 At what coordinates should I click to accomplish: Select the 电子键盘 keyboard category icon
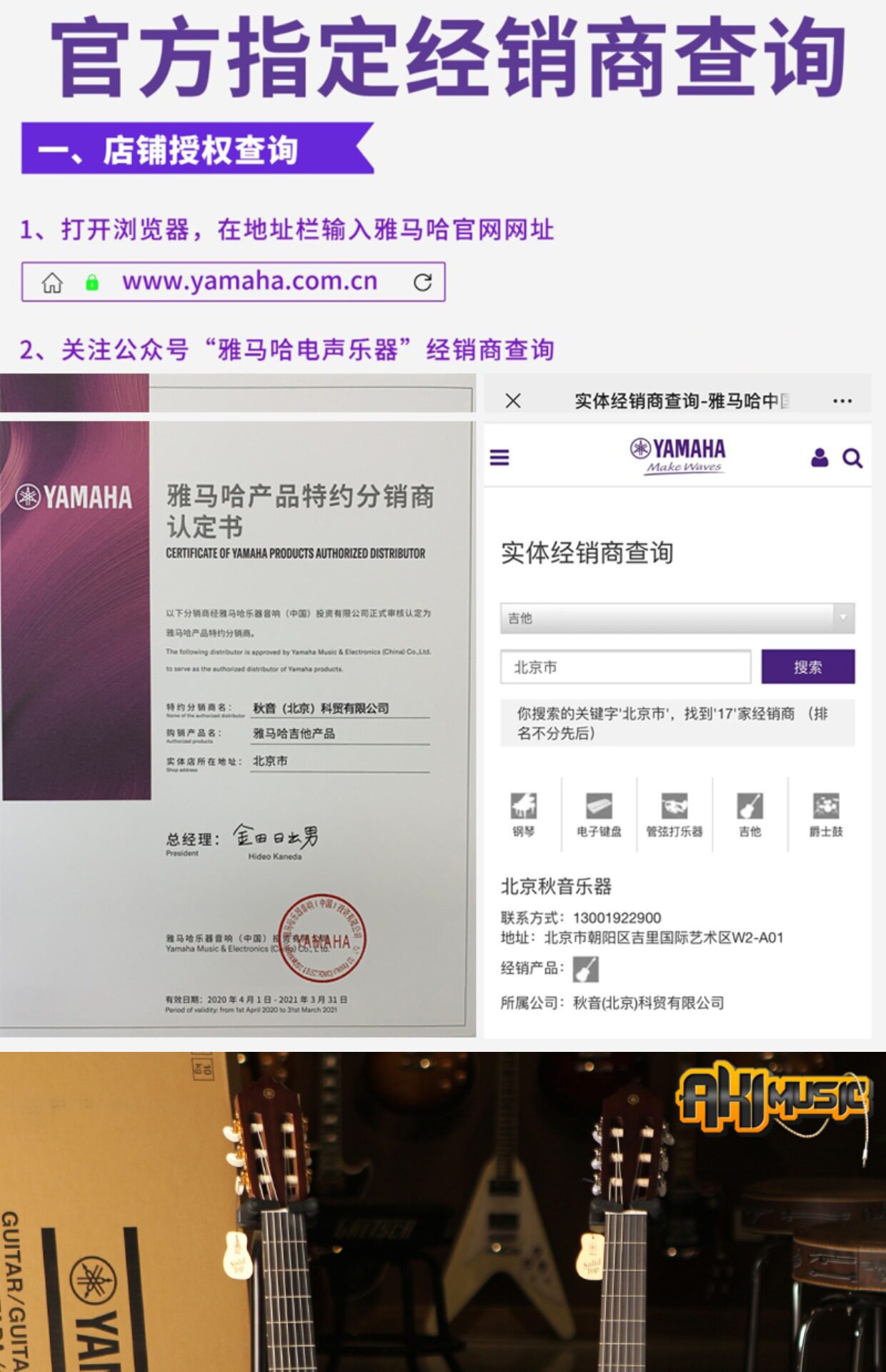pyautogui.click(x=599, y=815)
